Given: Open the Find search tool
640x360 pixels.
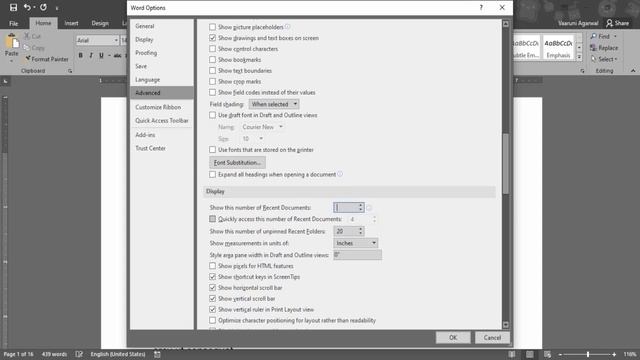Looking at the screenshot, I should click(603, 36).
